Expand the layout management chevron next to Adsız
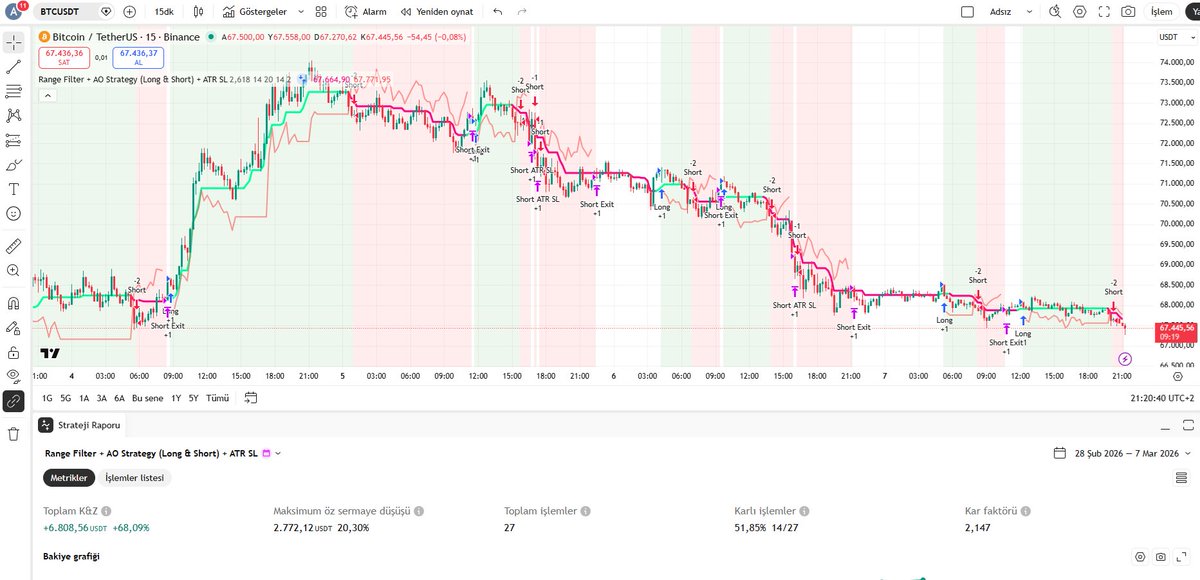The image size is (1200, 580). click(1029, 13)
